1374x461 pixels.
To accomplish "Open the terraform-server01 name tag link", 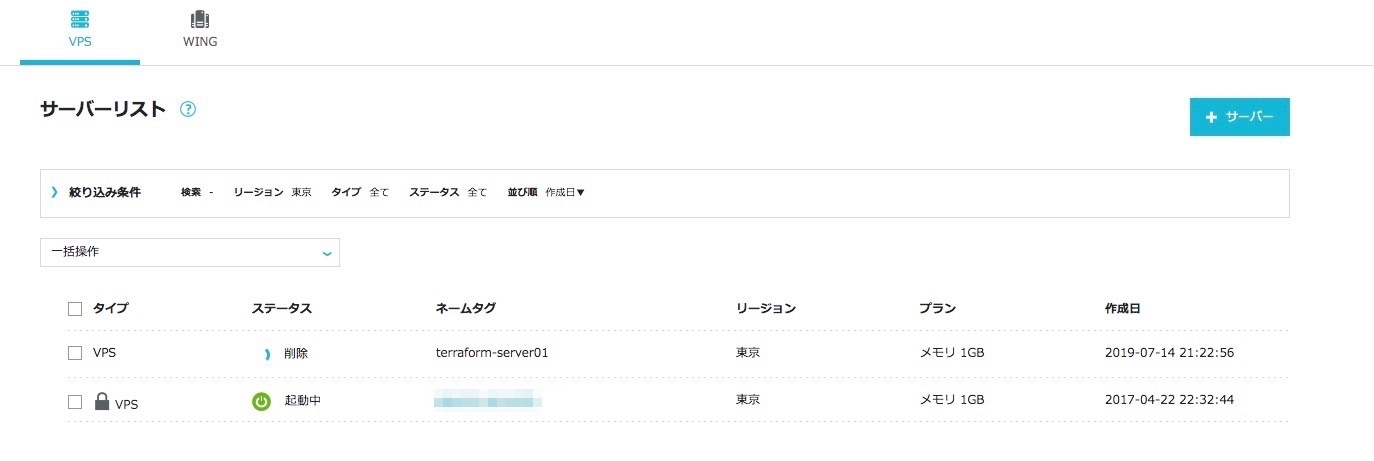I will pos(492,353).
